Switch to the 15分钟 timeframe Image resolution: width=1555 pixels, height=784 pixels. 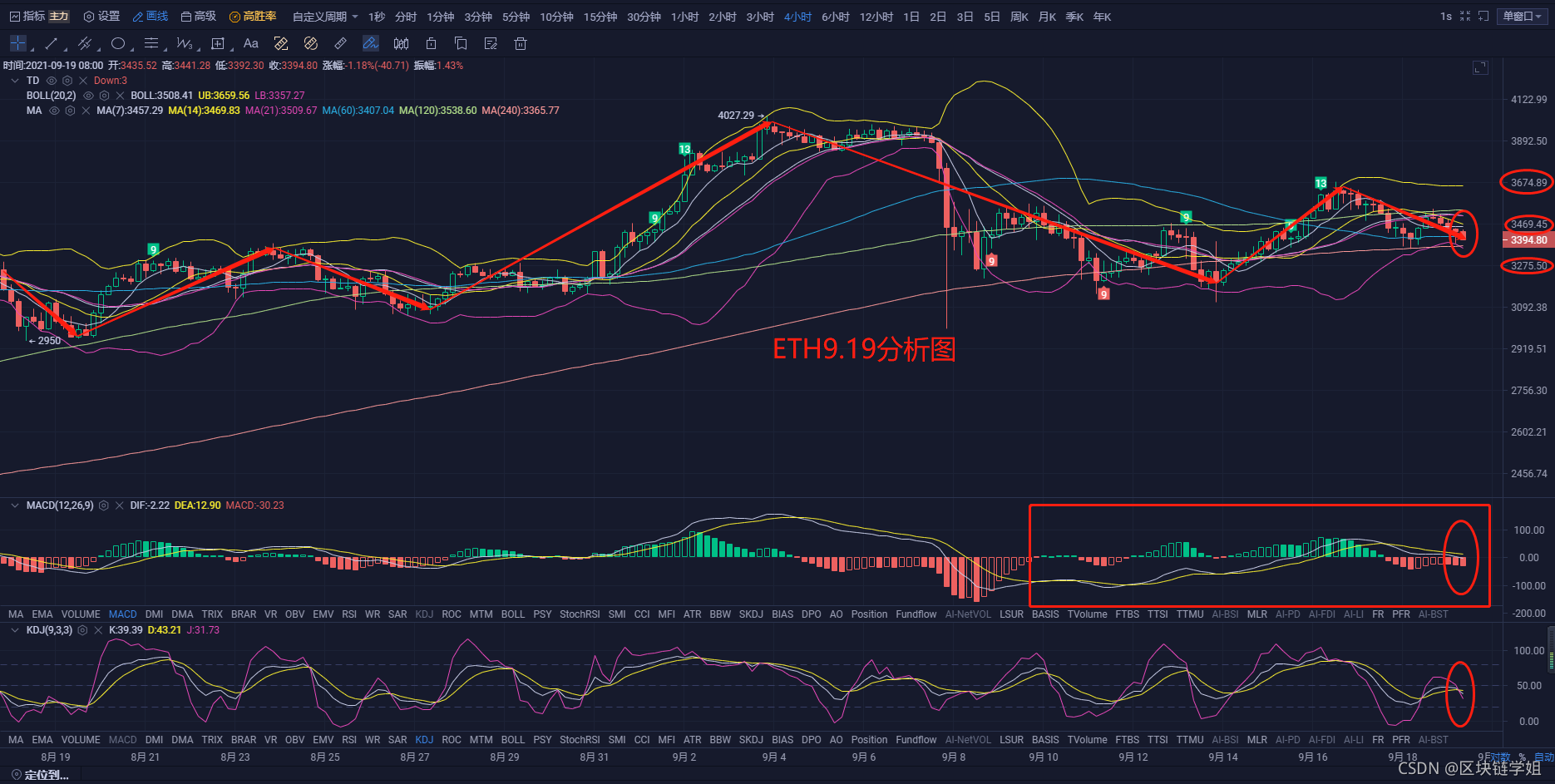click(x=600, y=17)
